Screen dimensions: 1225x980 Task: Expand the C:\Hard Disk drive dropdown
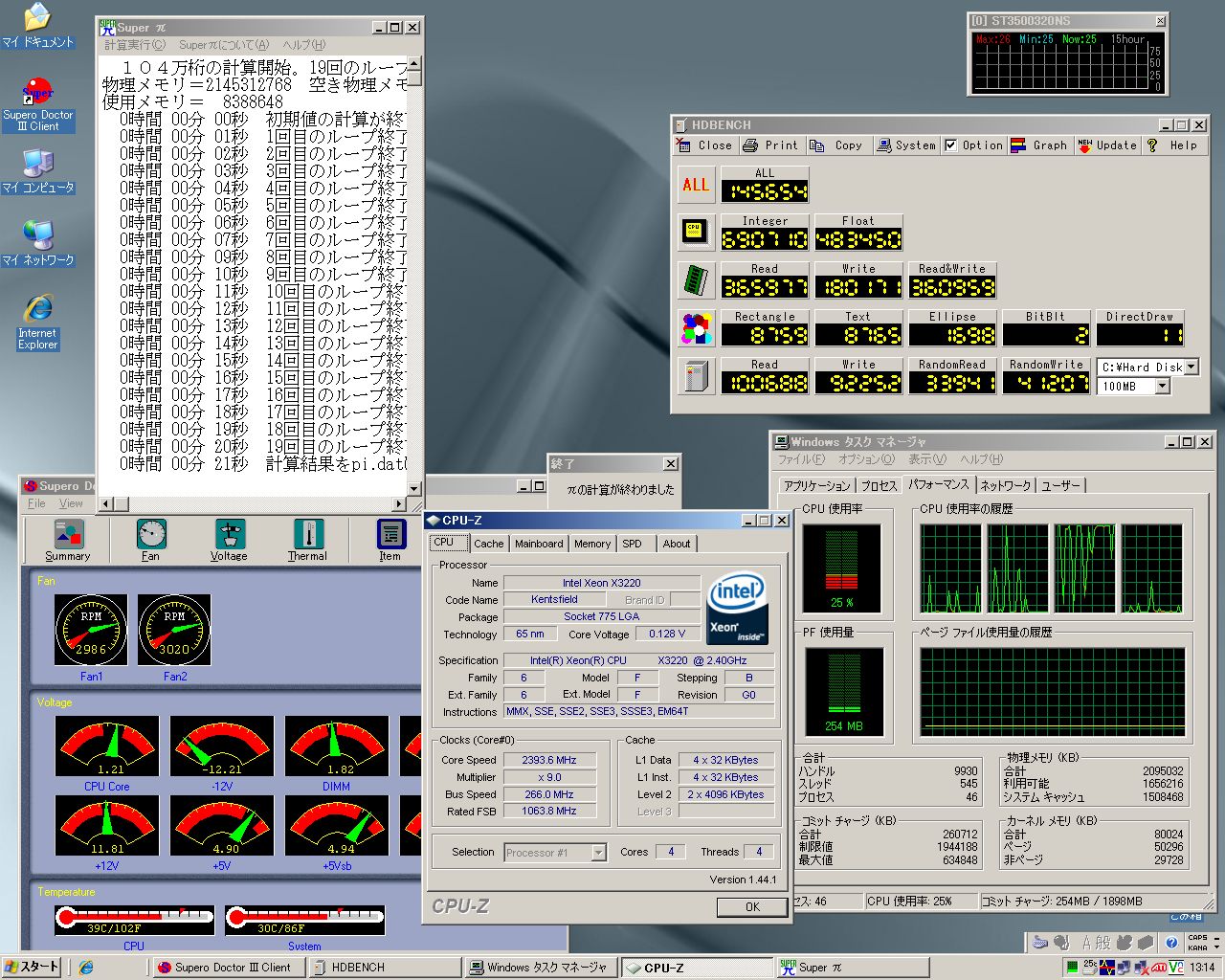pyautogui.click(x=1192, y=367)
